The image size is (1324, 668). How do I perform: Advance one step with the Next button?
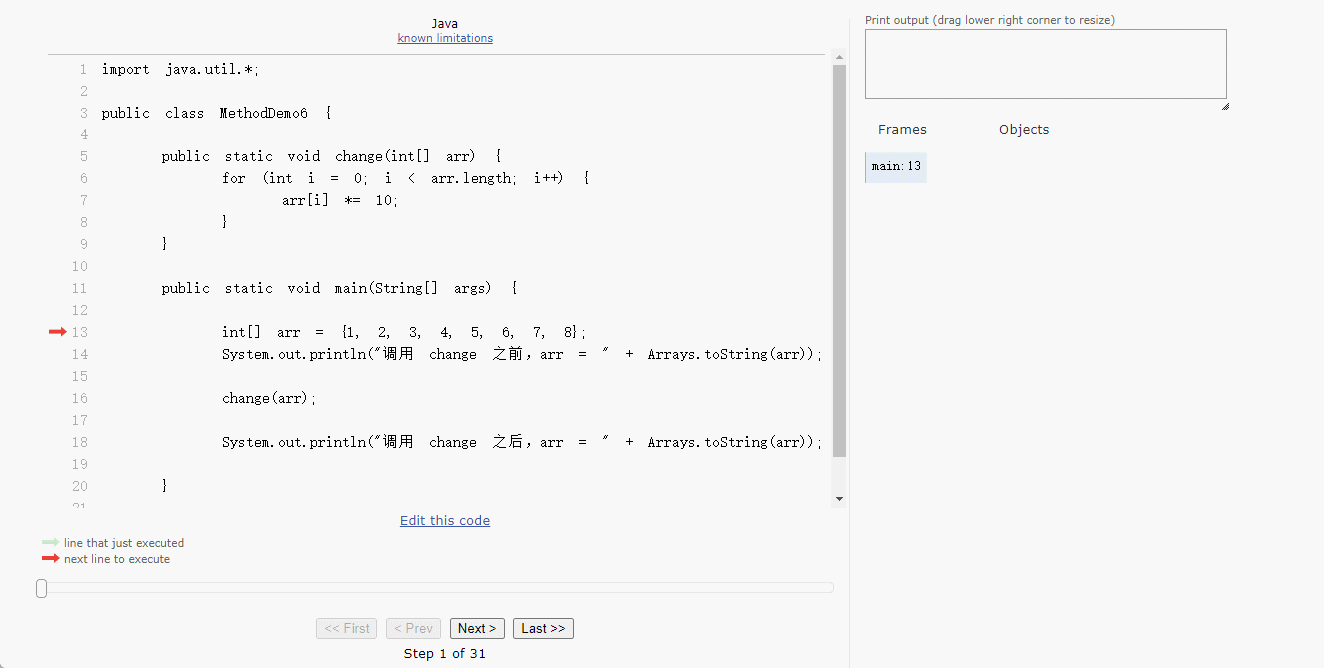coord(477,628)
